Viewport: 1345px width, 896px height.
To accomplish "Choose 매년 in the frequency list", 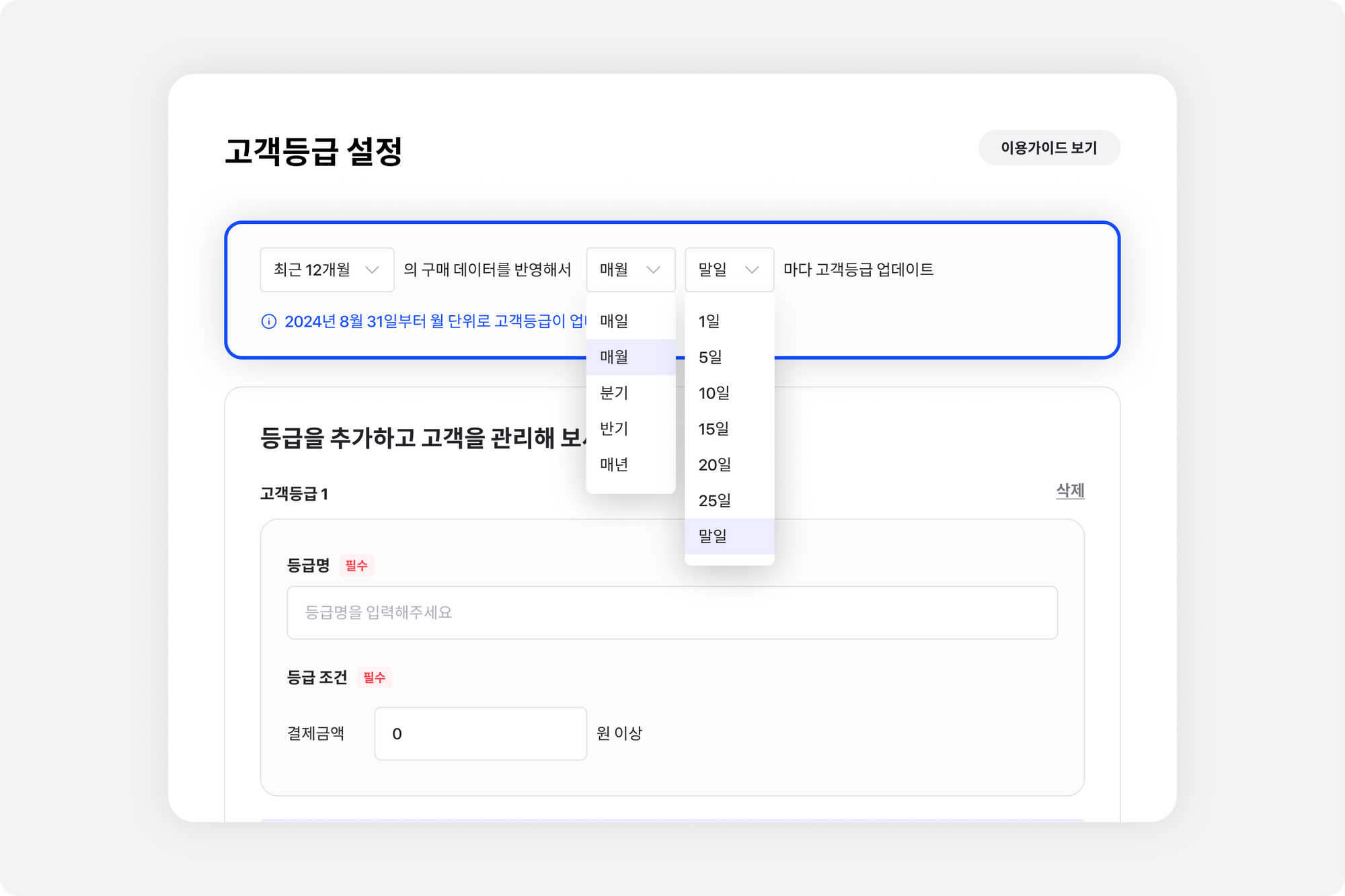I will [x=630, y=464].
